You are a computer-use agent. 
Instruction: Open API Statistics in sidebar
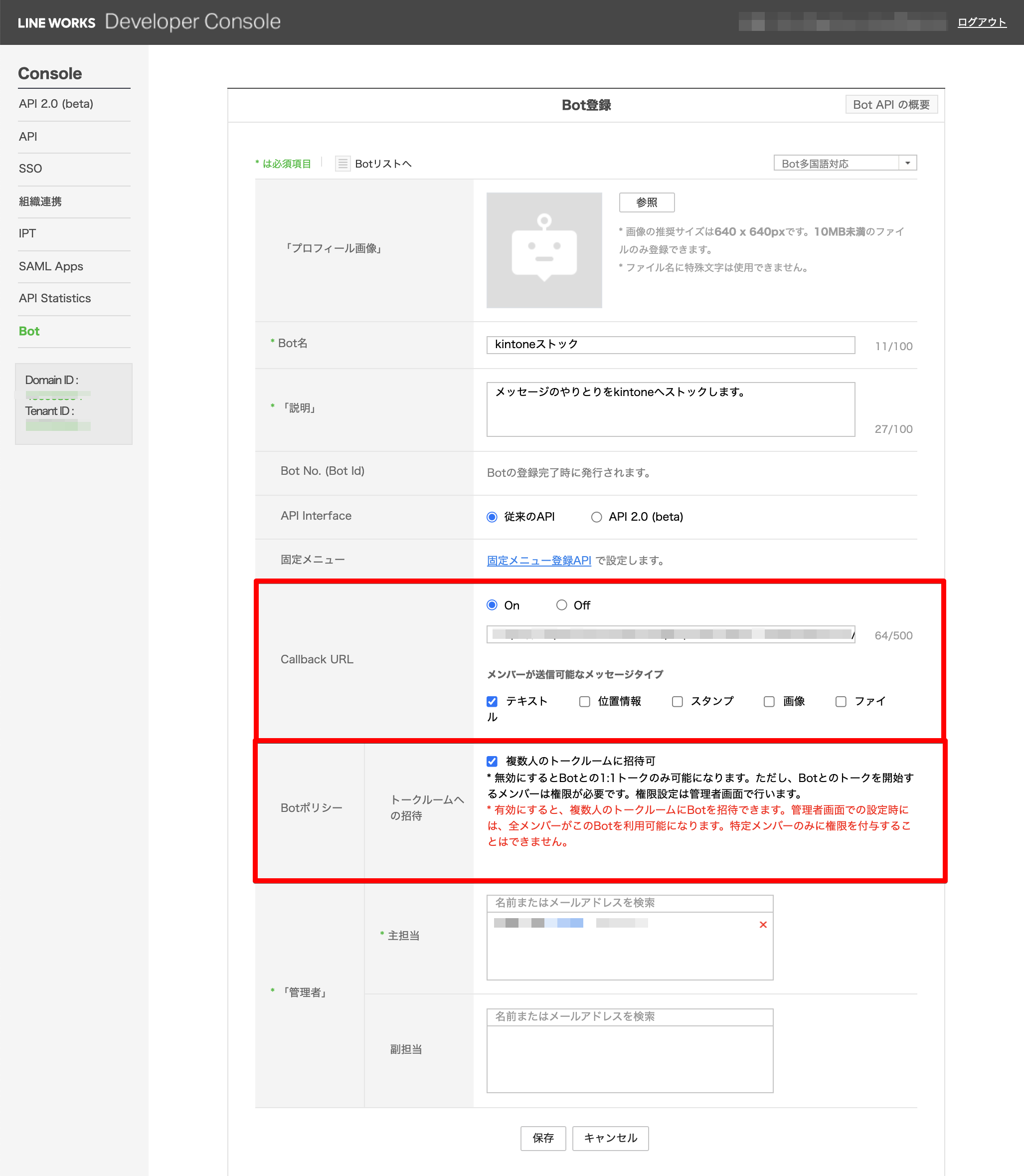55,298
